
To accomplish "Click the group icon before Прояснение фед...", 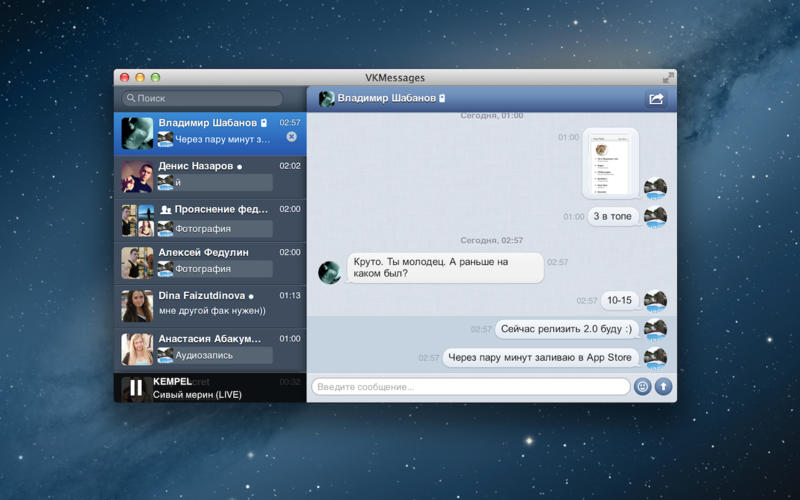I will coord(165,210).
